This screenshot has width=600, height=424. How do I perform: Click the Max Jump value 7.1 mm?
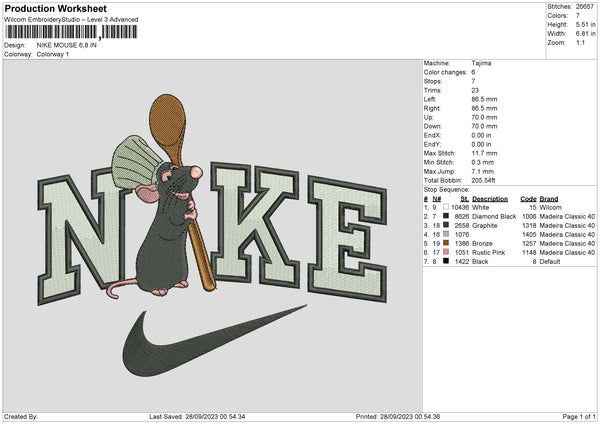[x=483, y=171]
